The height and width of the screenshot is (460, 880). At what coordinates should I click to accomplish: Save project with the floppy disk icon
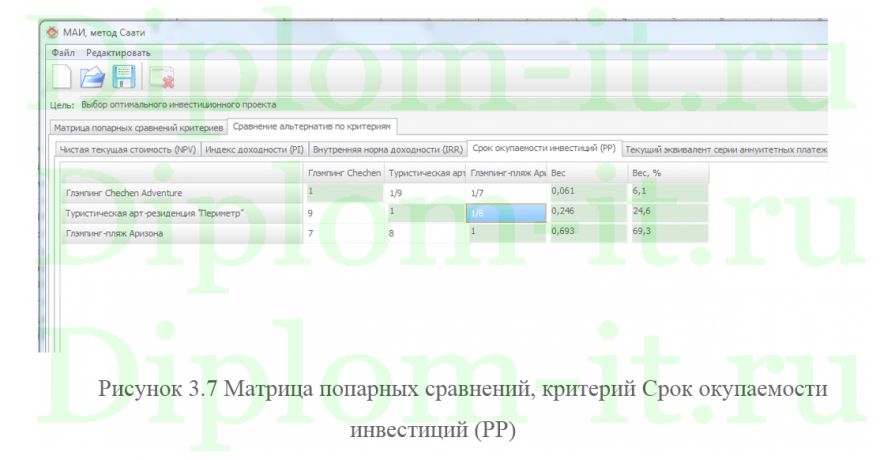124,77
